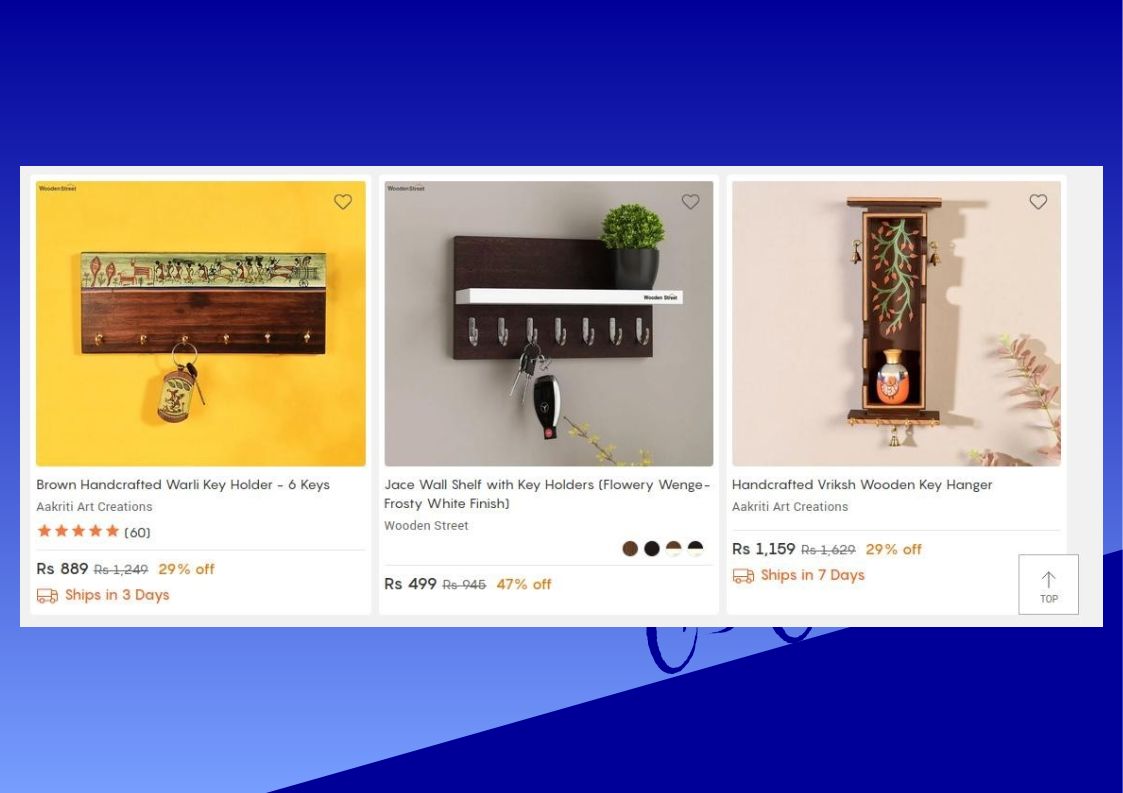Image resolution: width=1123 pixels, height=793 pixels.
Task: Click truck icon beside Ships in 7 Days
Action: 743,575
